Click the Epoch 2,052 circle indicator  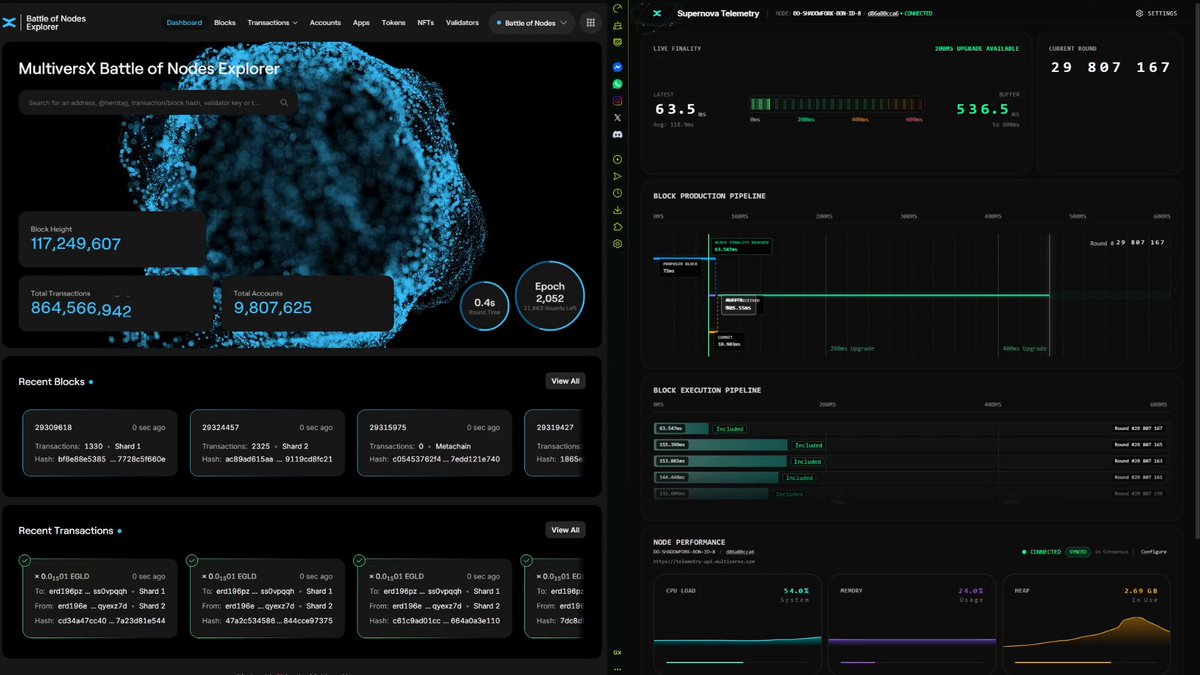pos(550,296)
